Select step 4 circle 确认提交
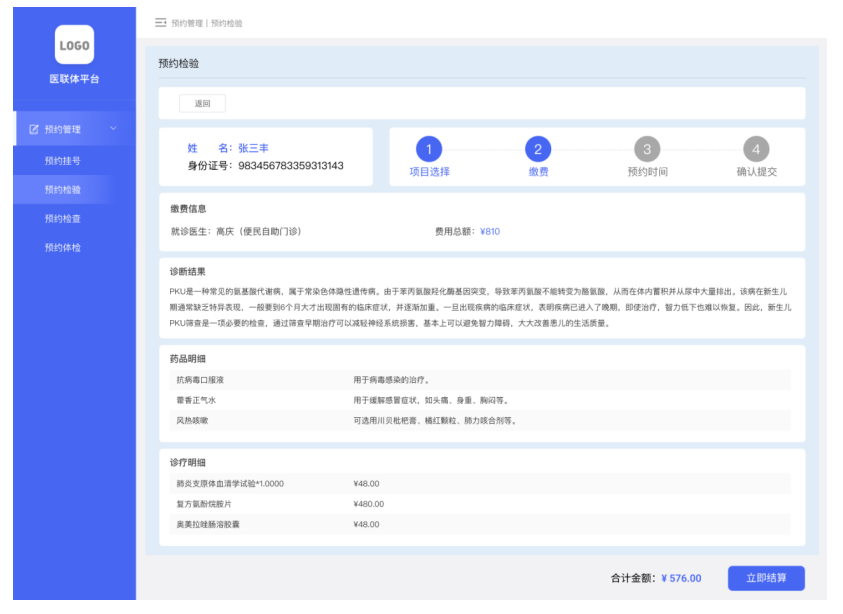This screenshot has width=843, height=614. point(756,150)
